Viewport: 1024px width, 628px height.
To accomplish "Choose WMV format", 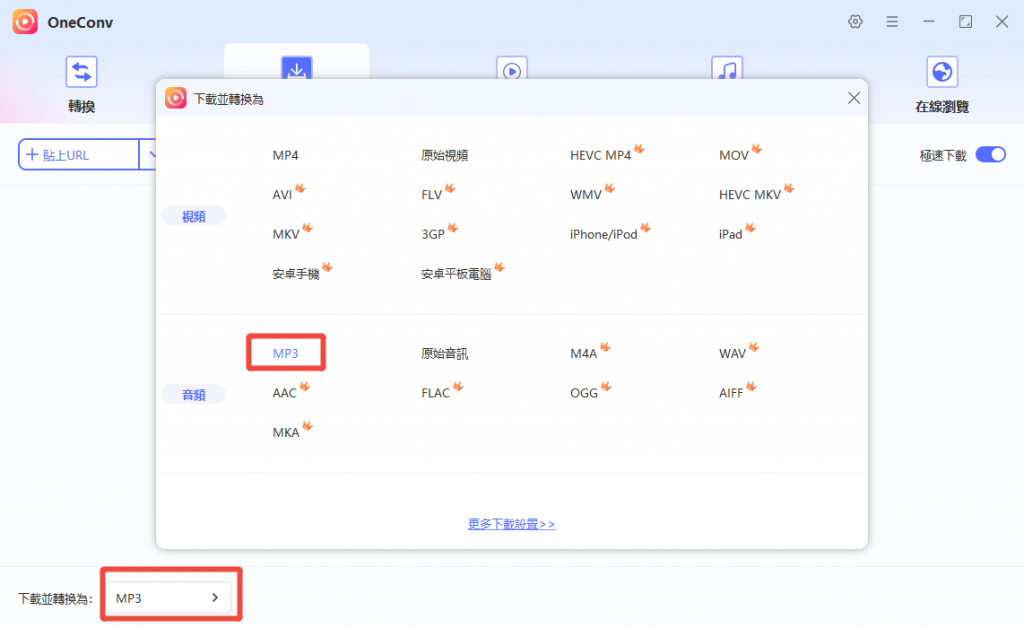I will point(586,195).
